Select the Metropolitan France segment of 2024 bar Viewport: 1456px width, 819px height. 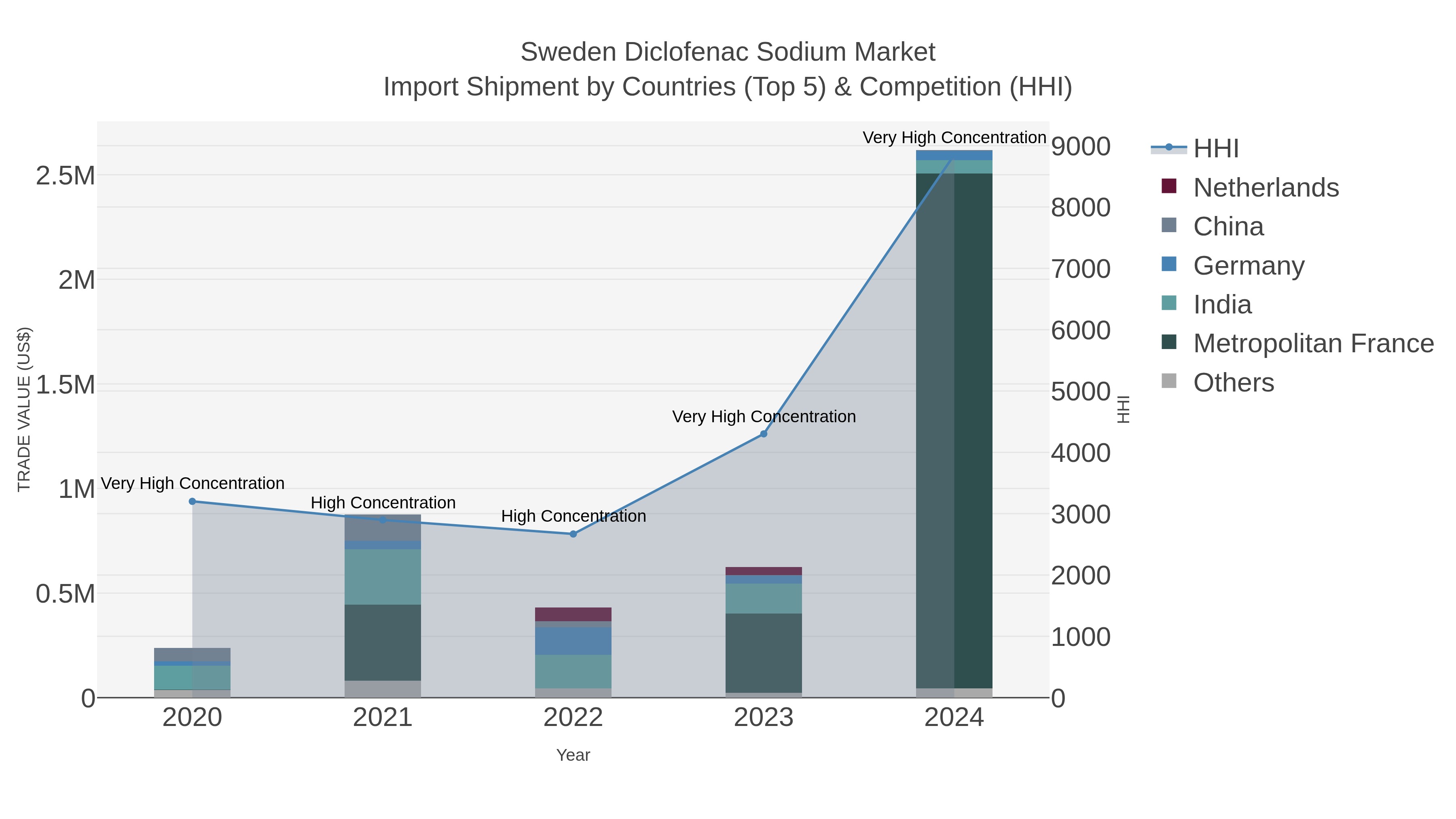[x=954, y=431]
